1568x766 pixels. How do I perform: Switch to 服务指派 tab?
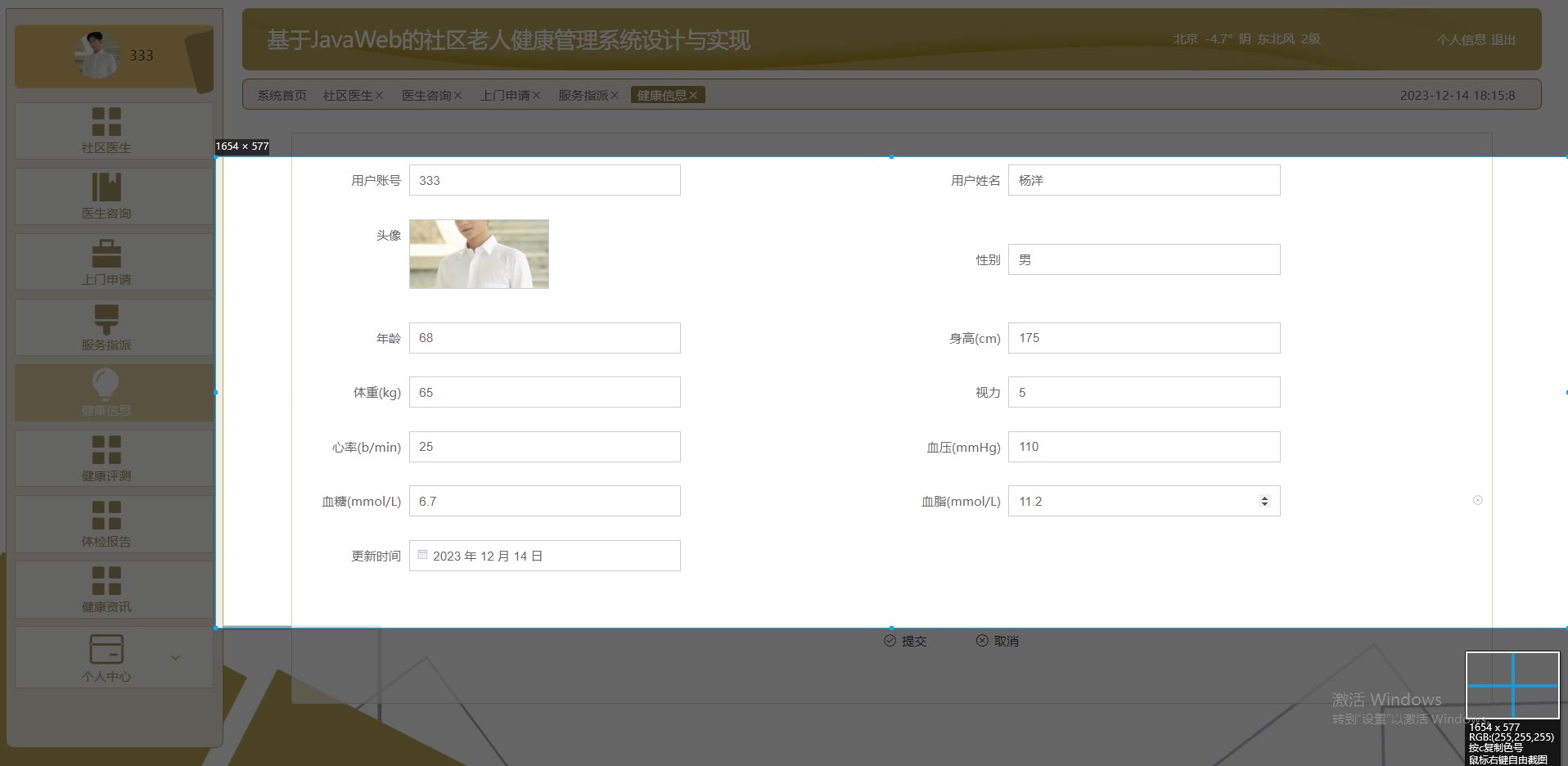click(x=583, y=96)
